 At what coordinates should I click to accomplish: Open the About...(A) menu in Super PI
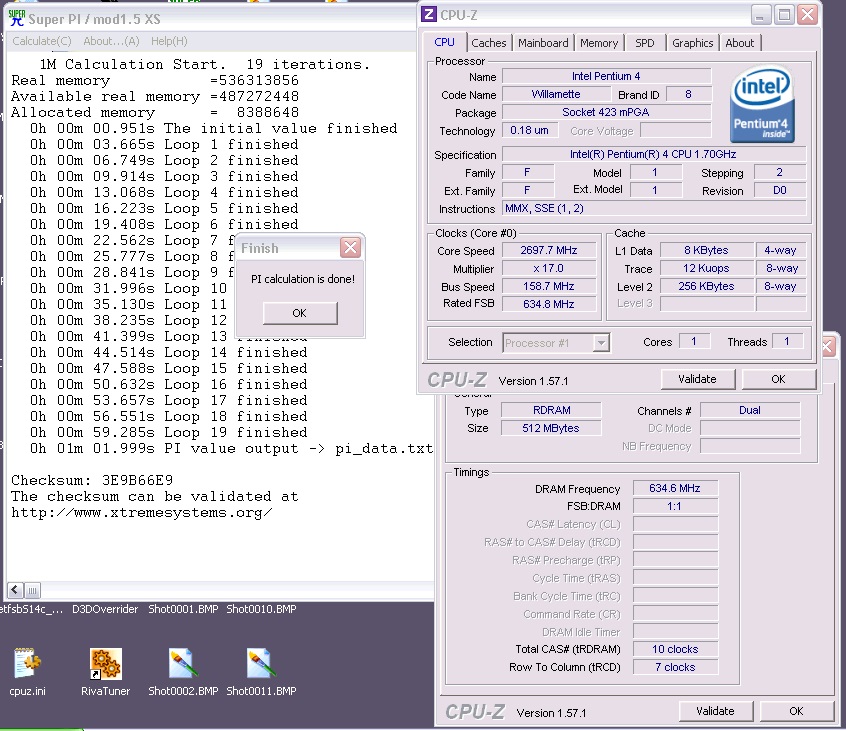111,41
